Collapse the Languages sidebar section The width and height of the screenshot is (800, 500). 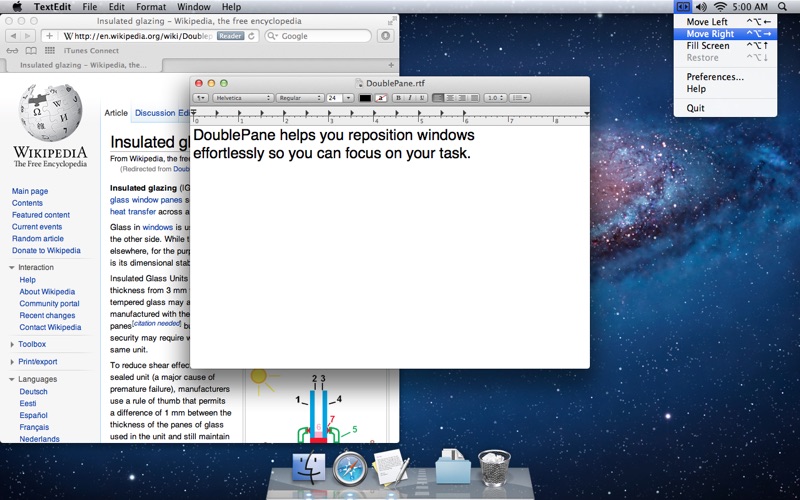(12, 379)
